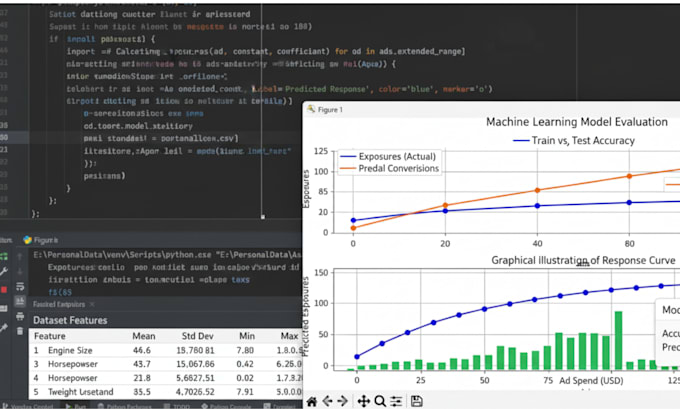The image size is (680, 409).
Task: Open the Python Packages tool window
Action: tap(124, 406)
